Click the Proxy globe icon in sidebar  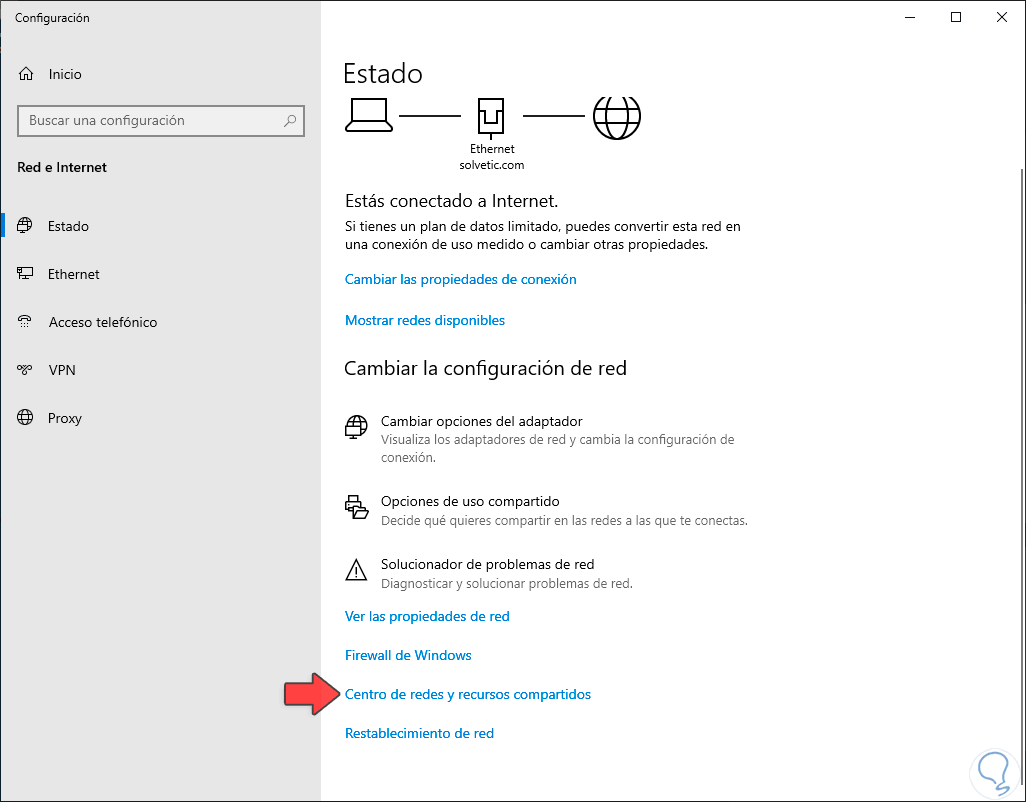(25, 417)
